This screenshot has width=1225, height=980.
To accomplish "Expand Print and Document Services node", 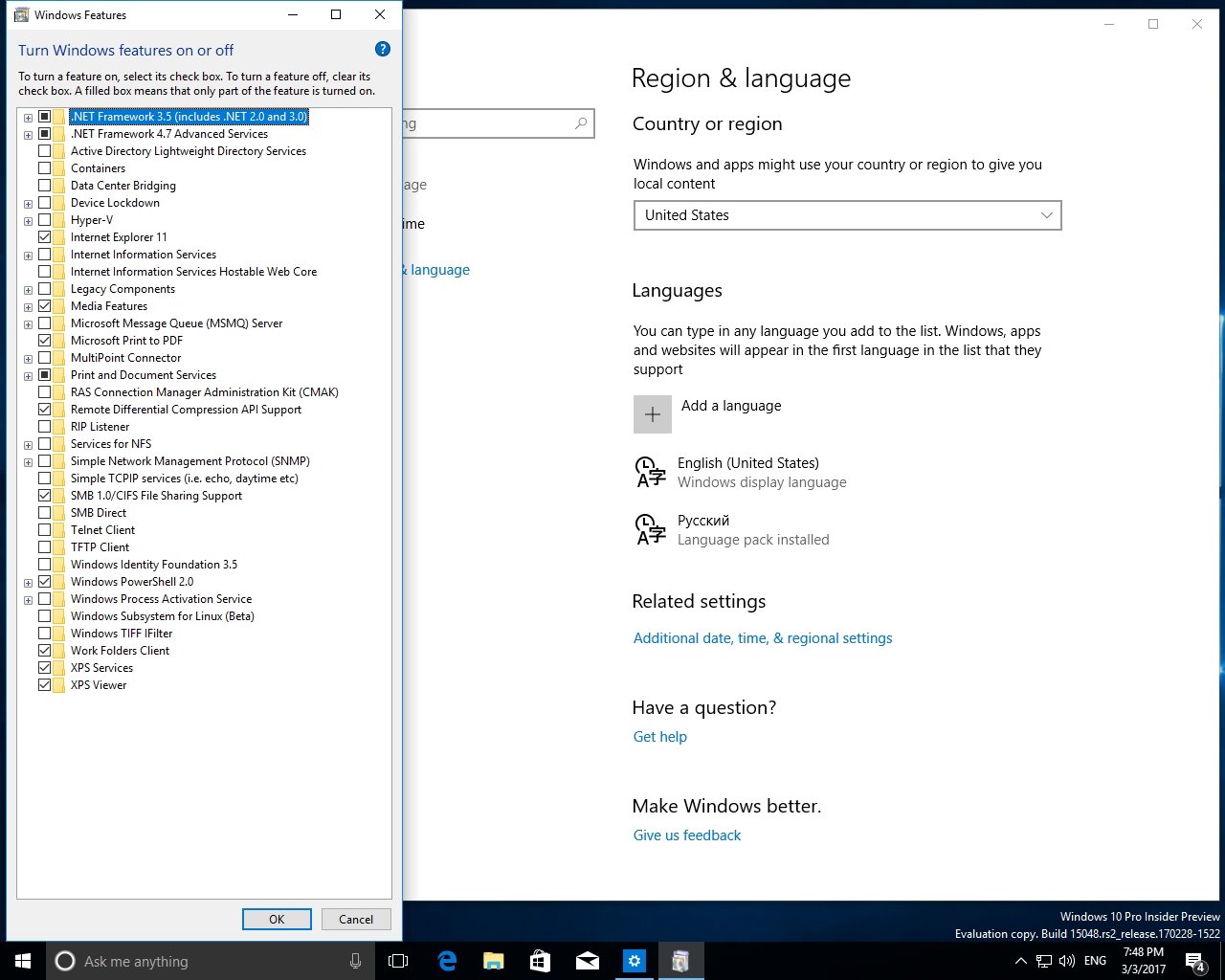I will point(28,376).
